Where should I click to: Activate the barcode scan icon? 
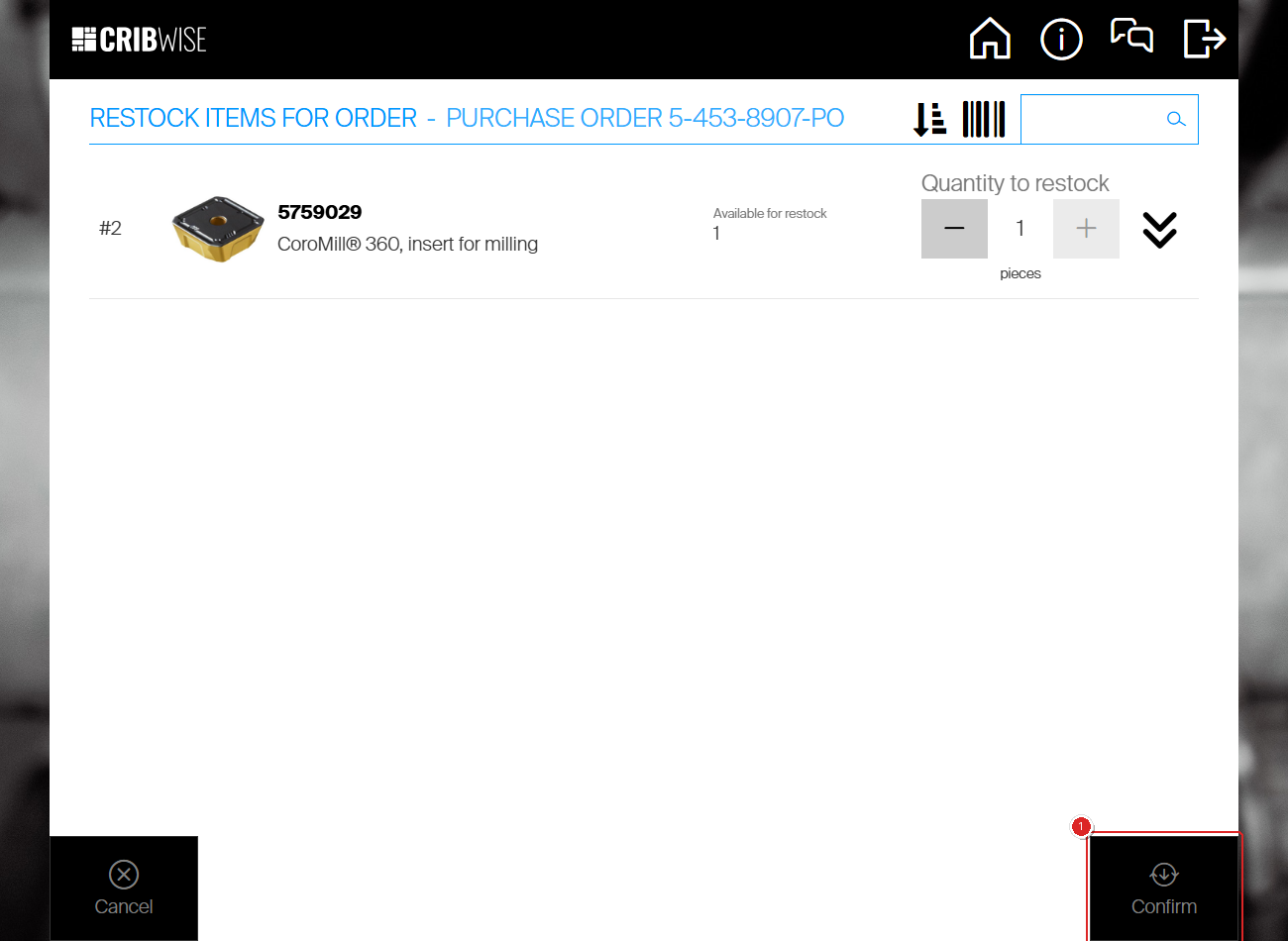tap(984, 119)
